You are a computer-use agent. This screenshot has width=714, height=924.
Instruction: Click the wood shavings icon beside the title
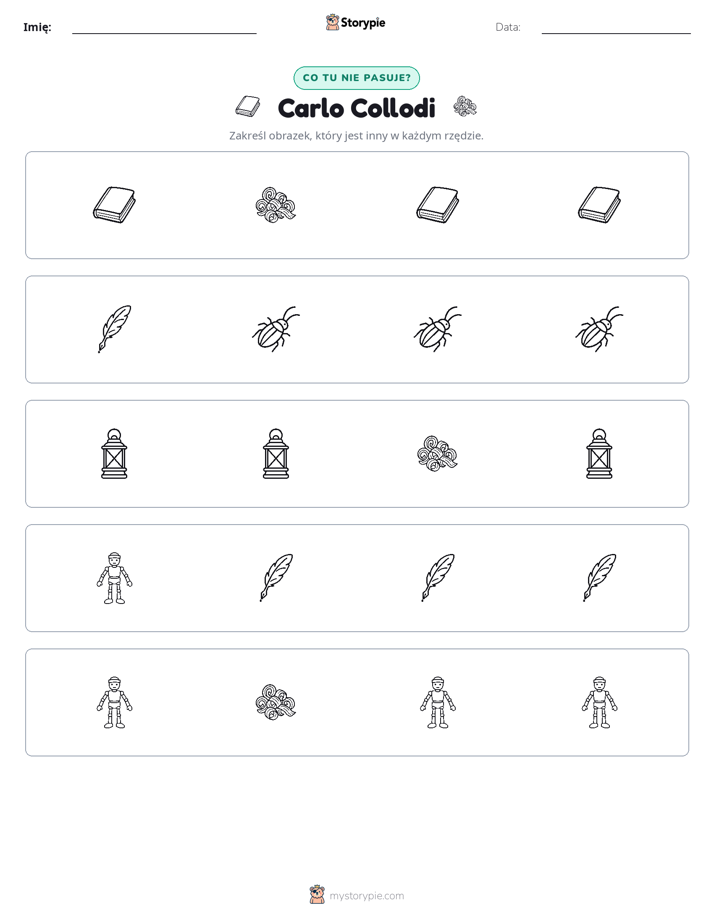pos(465,107)
